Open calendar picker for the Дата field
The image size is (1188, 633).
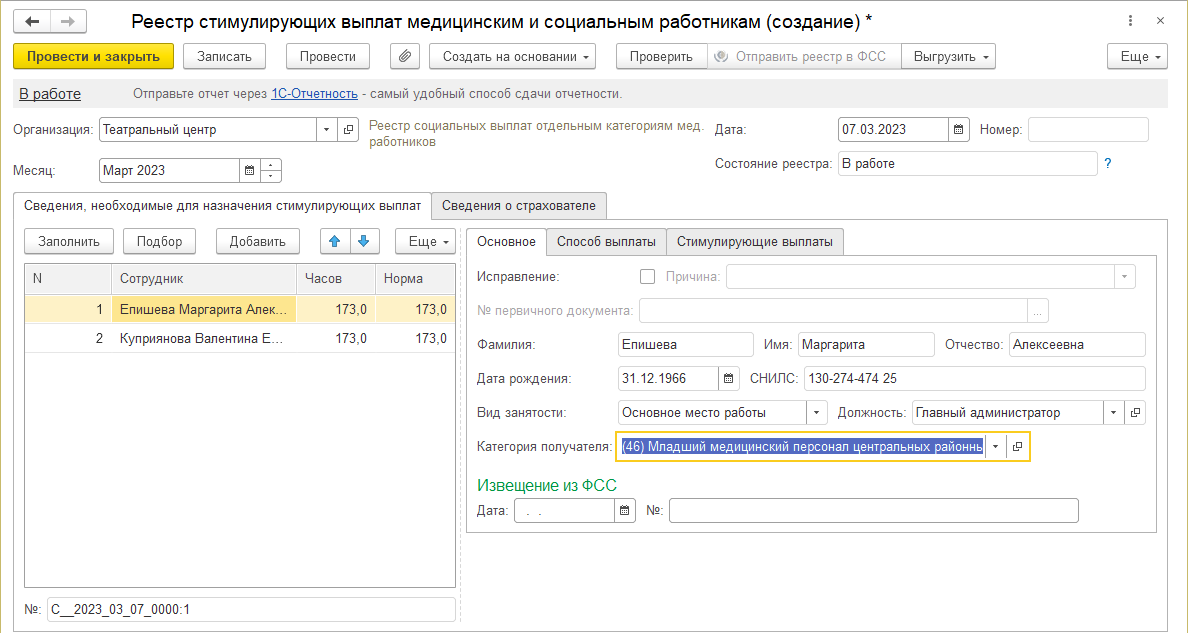958,130
